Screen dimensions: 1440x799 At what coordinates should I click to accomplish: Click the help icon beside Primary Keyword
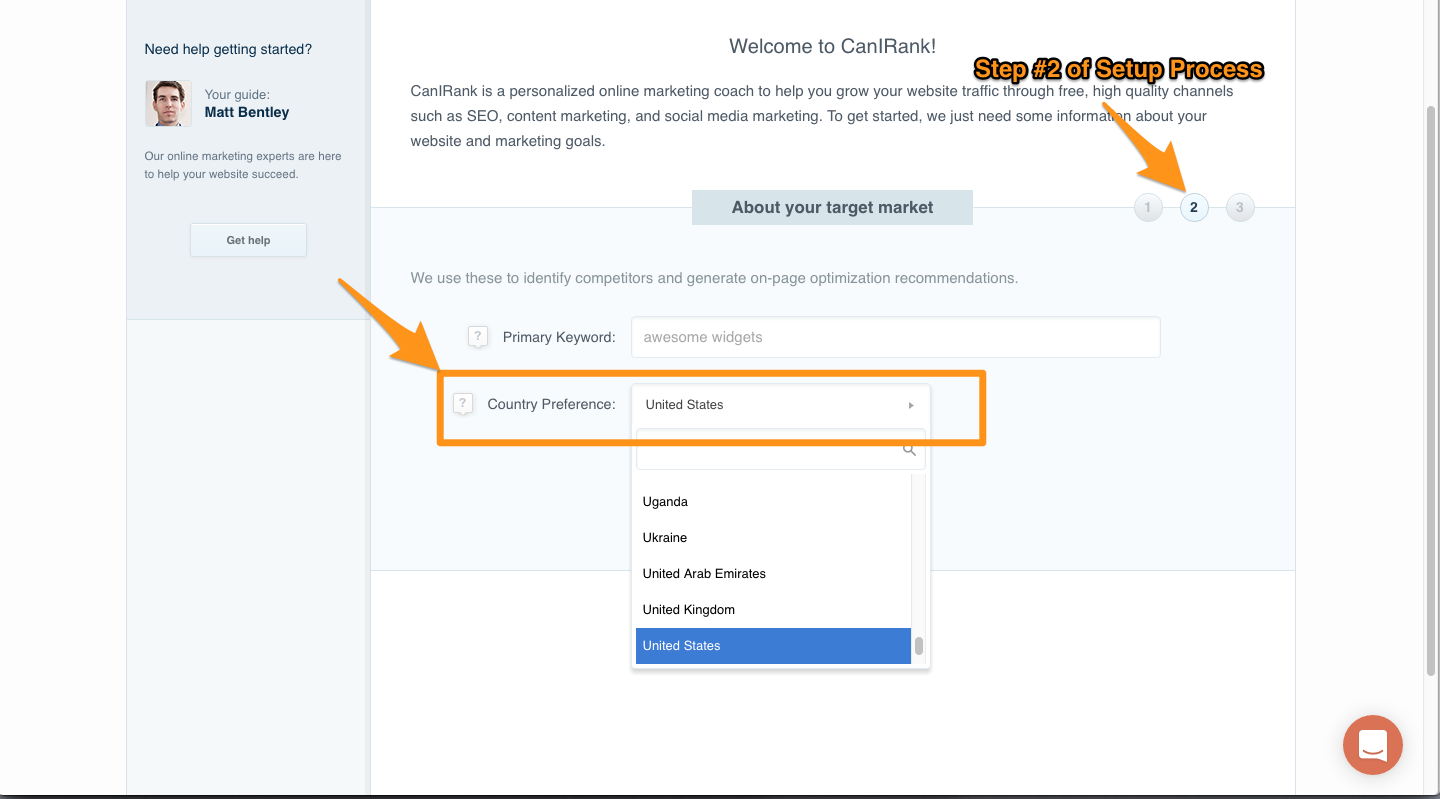[478, 337]
